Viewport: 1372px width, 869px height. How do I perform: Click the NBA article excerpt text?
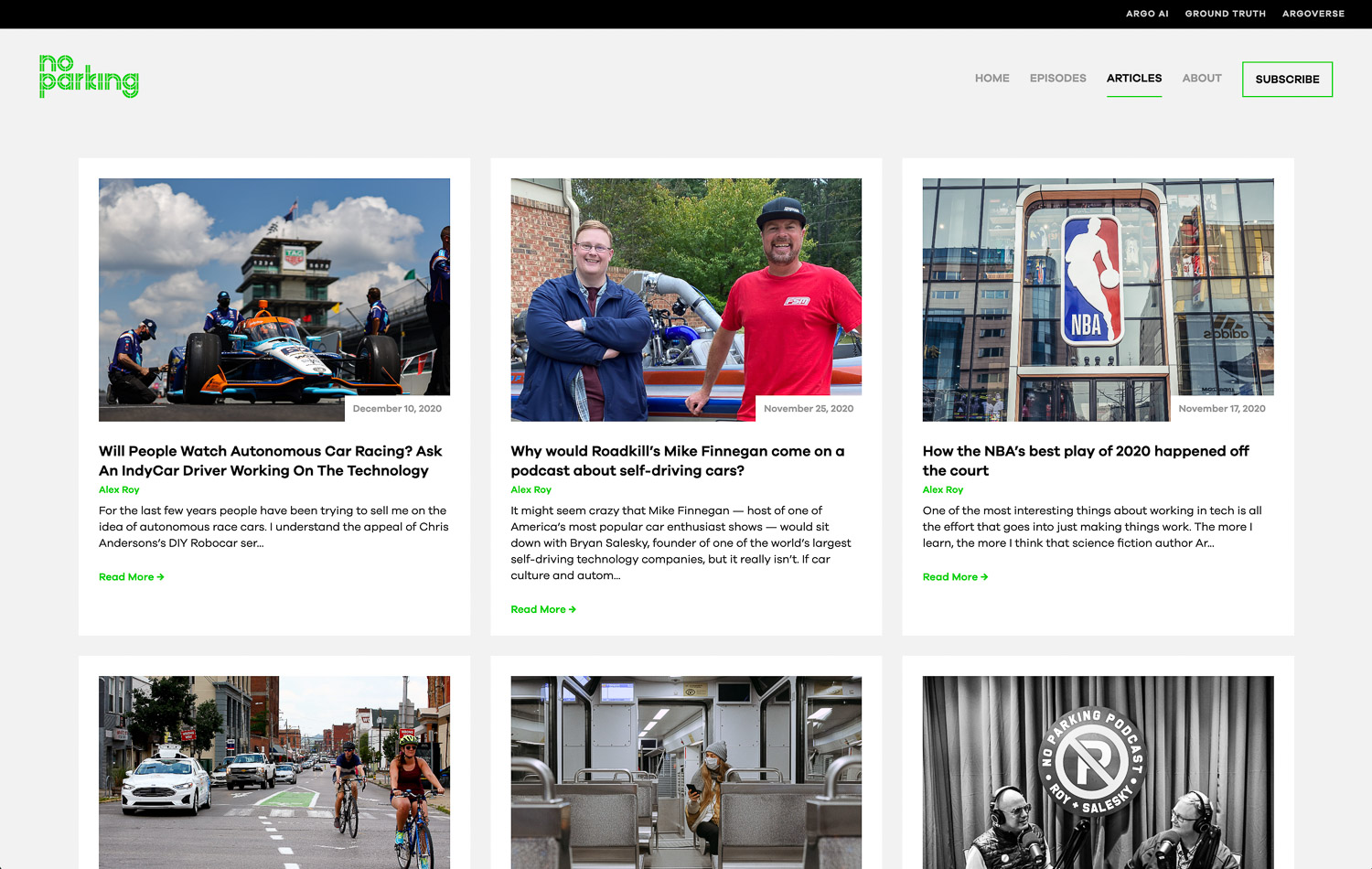(x=1092, y=527)
